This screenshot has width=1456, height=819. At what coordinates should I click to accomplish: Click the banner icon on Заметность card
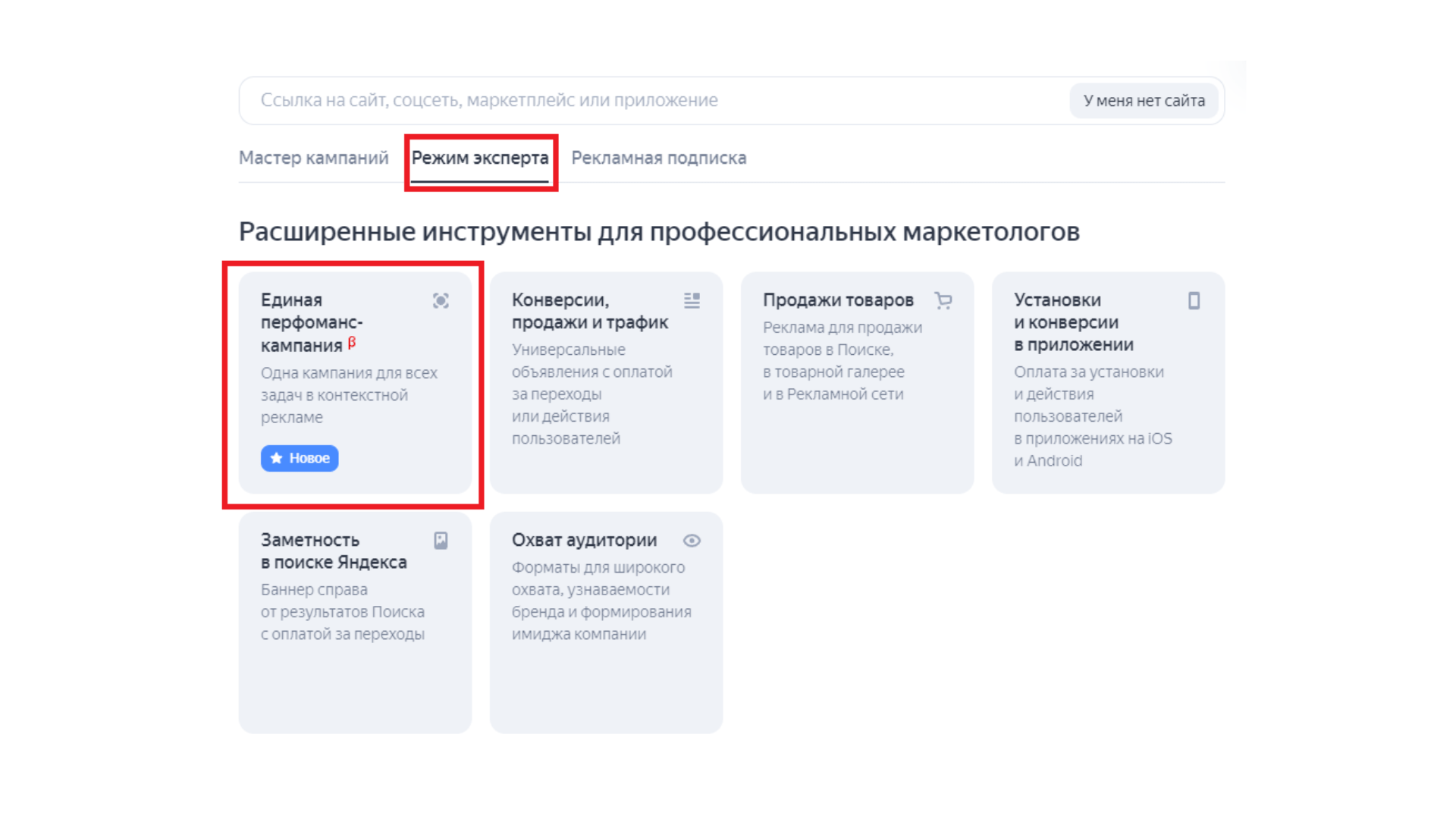pos(441,541)
